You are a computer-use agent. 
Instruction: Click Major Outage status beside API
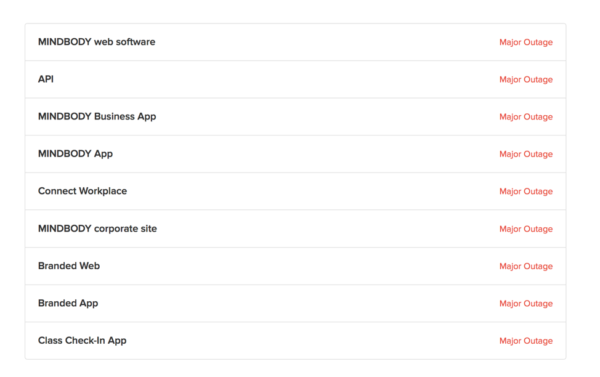pos(526,79)
